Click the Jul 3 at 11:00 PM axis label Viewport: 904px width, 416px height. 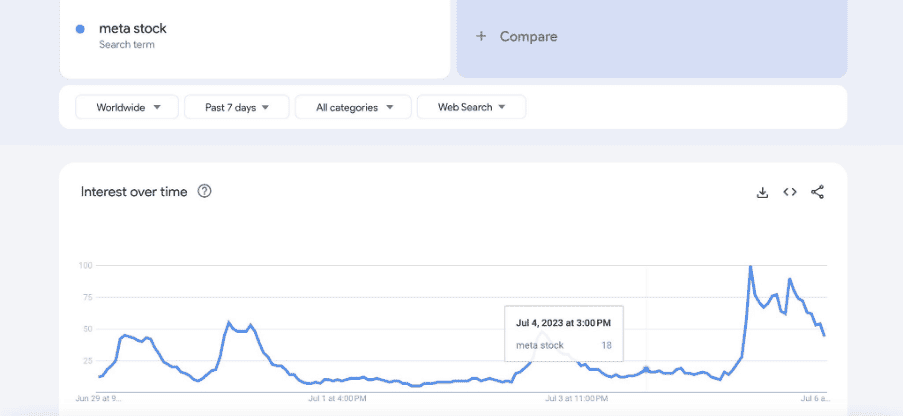click(x=577, y=398)
